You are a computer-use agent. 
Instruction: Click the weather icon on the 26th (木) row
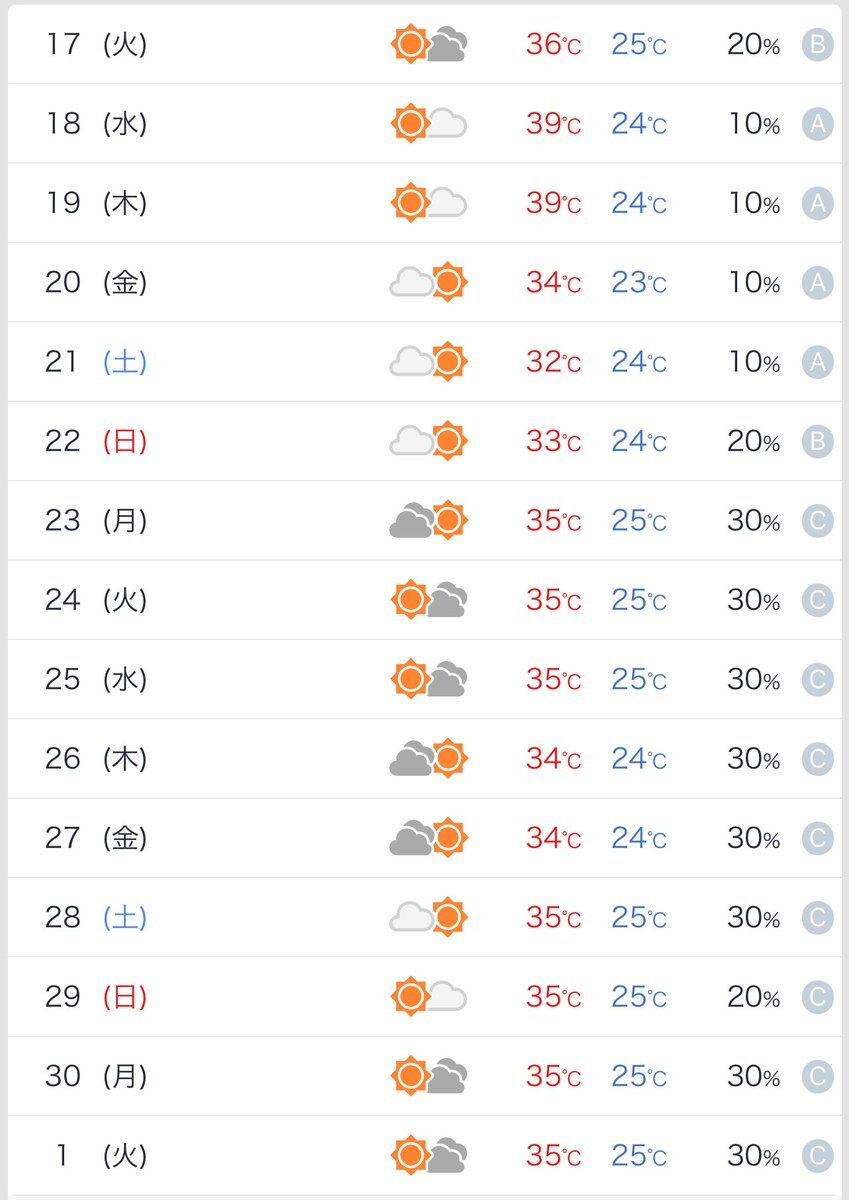tap(428, 759)
